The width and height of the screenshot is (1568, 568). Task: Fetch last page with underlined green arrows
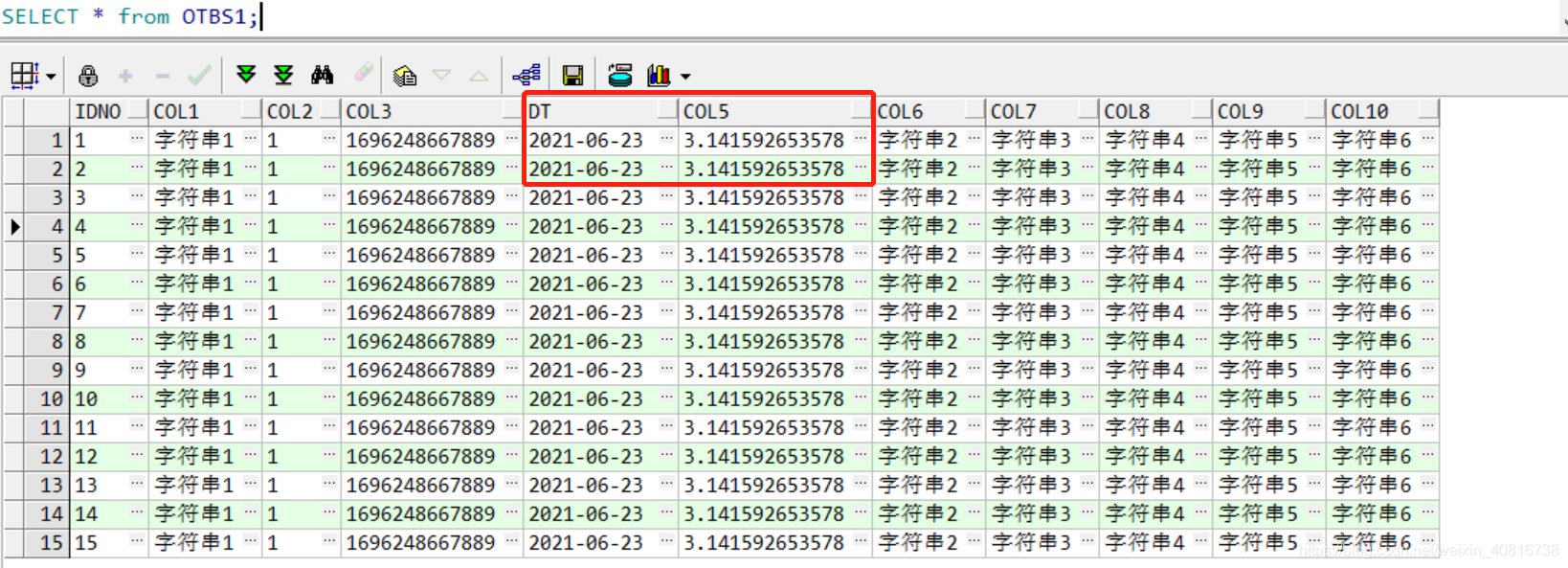click(x=283, y=75)
